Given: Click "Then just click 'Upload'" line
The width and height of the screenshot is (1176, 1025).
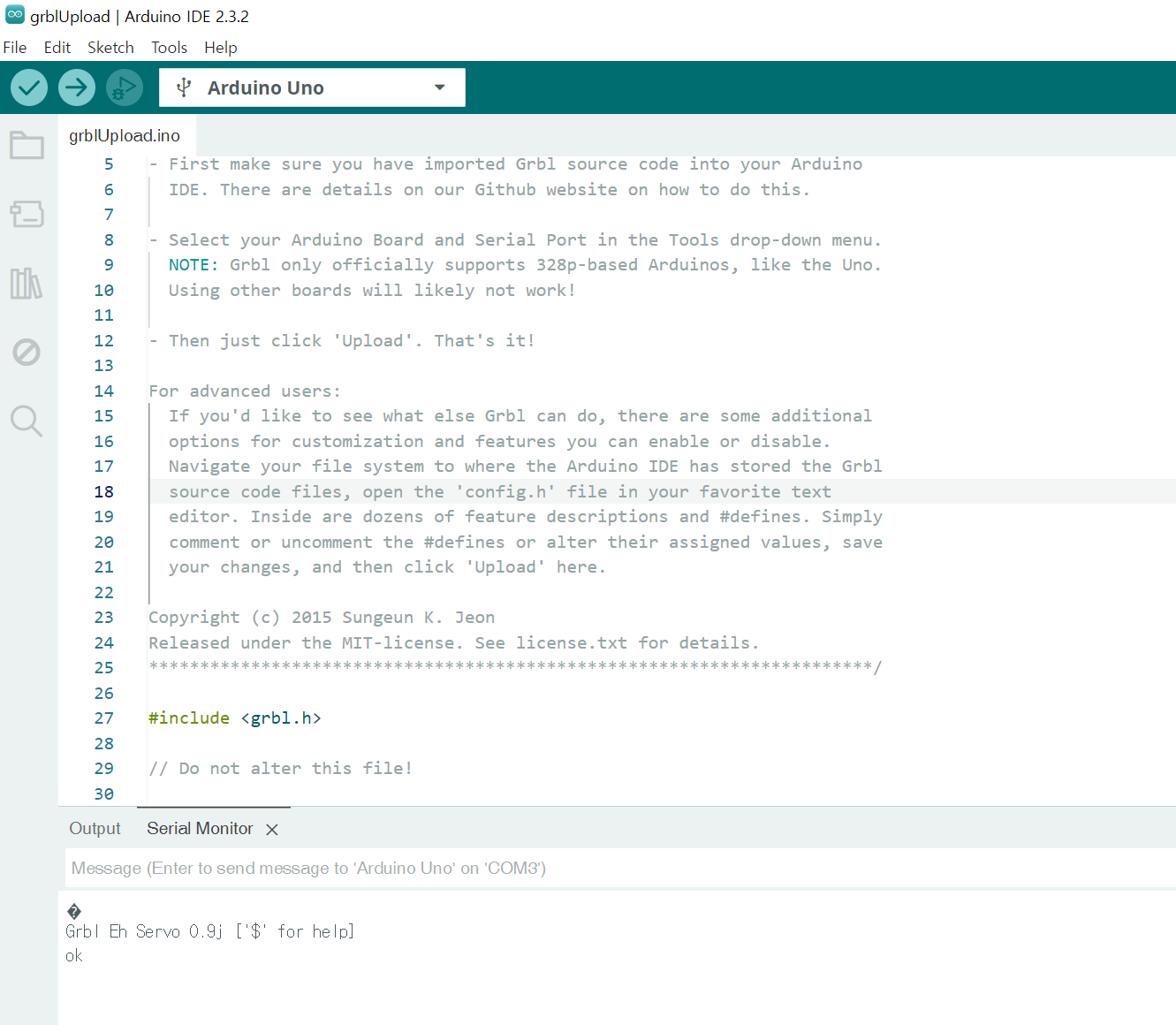Looking at the screenshot, I should tap(342, 341).
